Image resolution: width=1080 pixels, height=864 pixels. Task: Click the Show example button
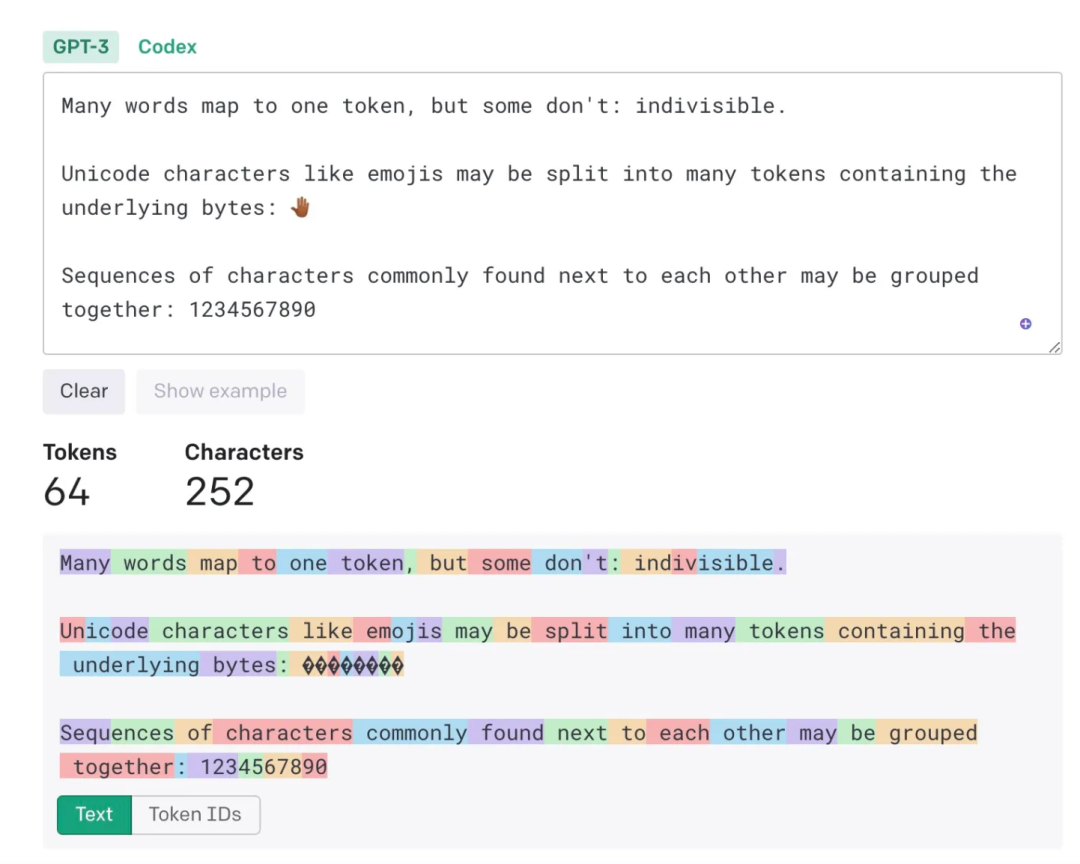(x=220, y=391)
